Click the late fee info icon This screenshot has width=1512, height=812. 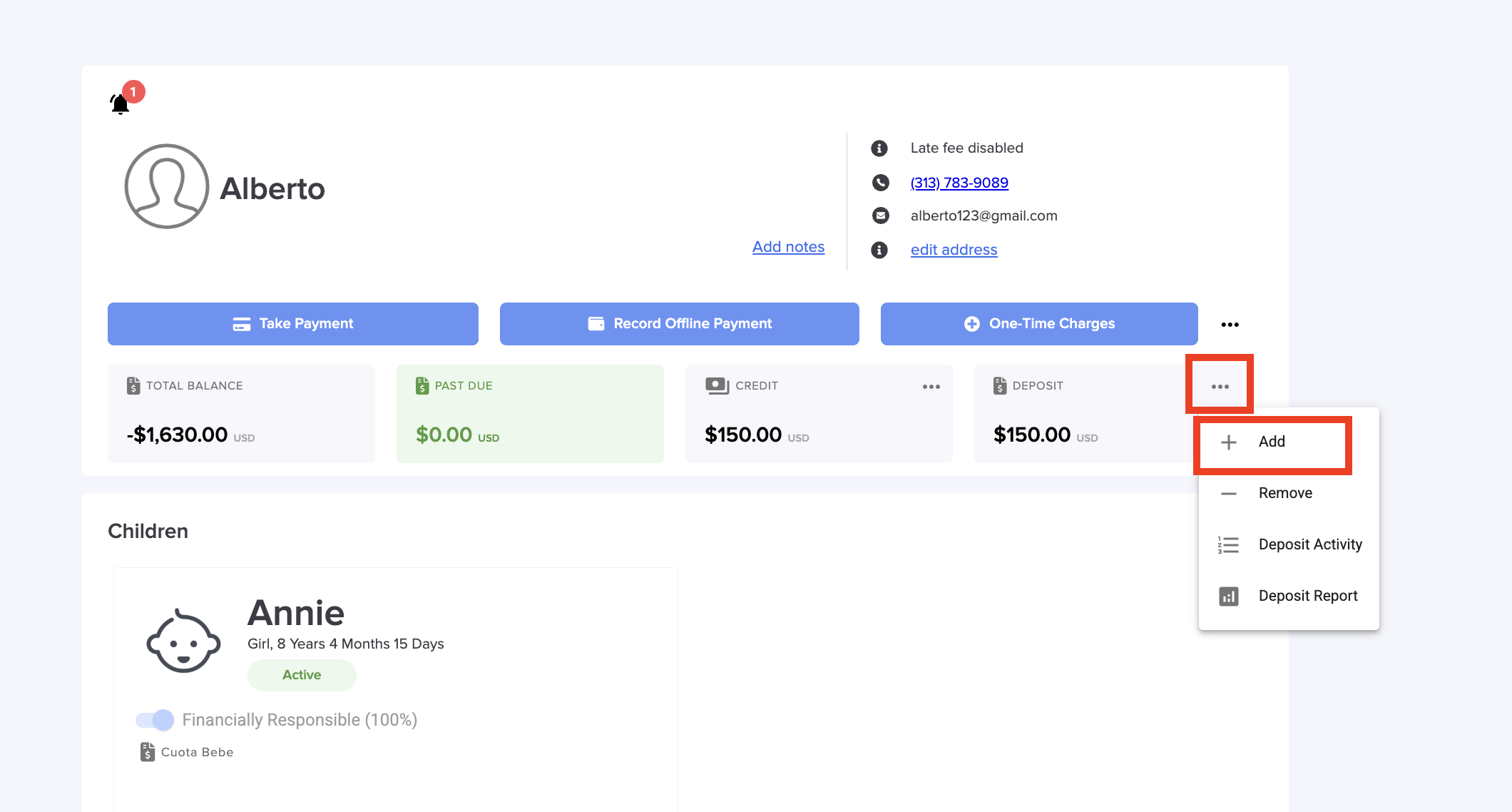point(879,148)
